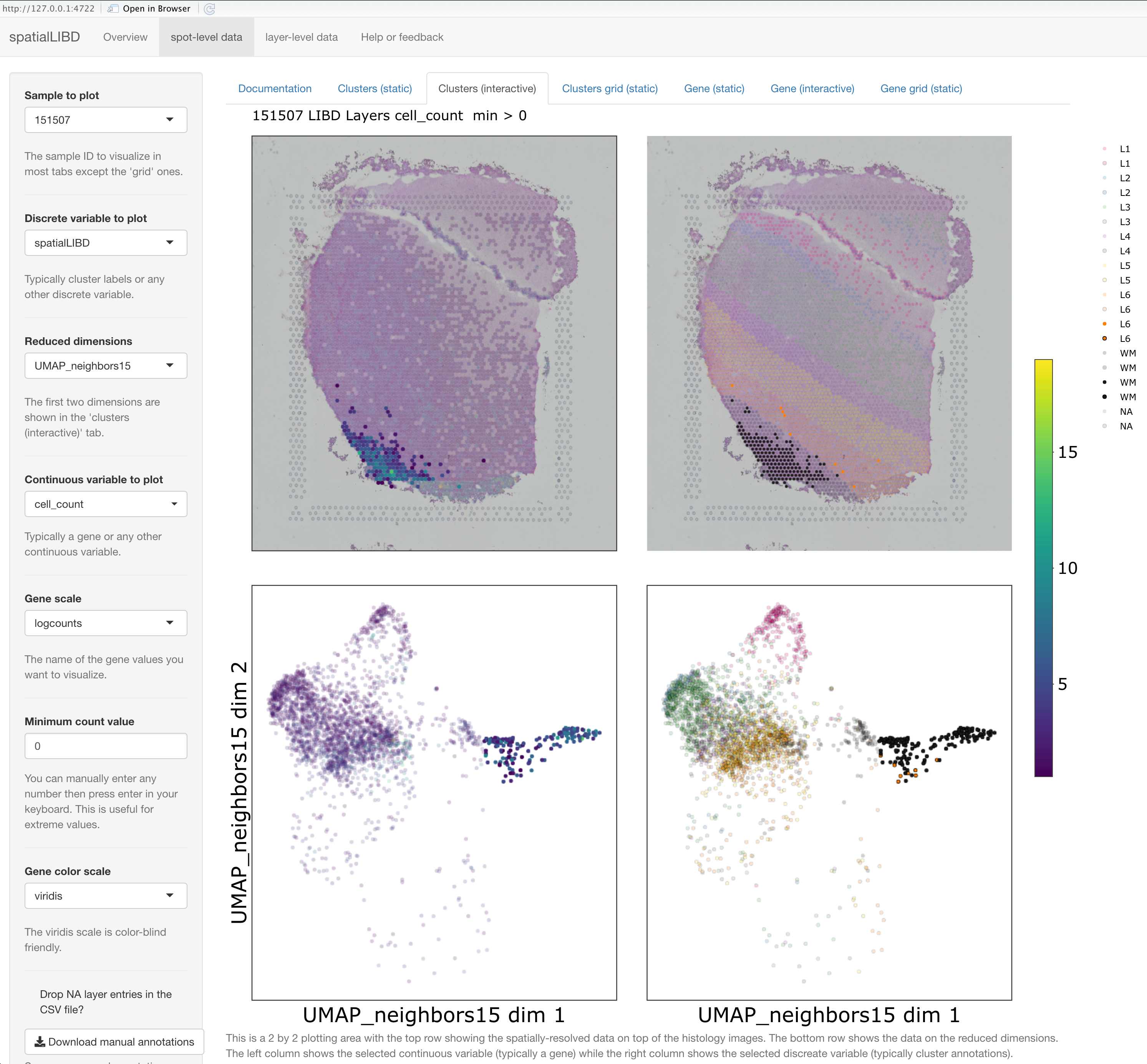Open the Reduced dimensions UMAP_neighbors15 dropdown

106,366
